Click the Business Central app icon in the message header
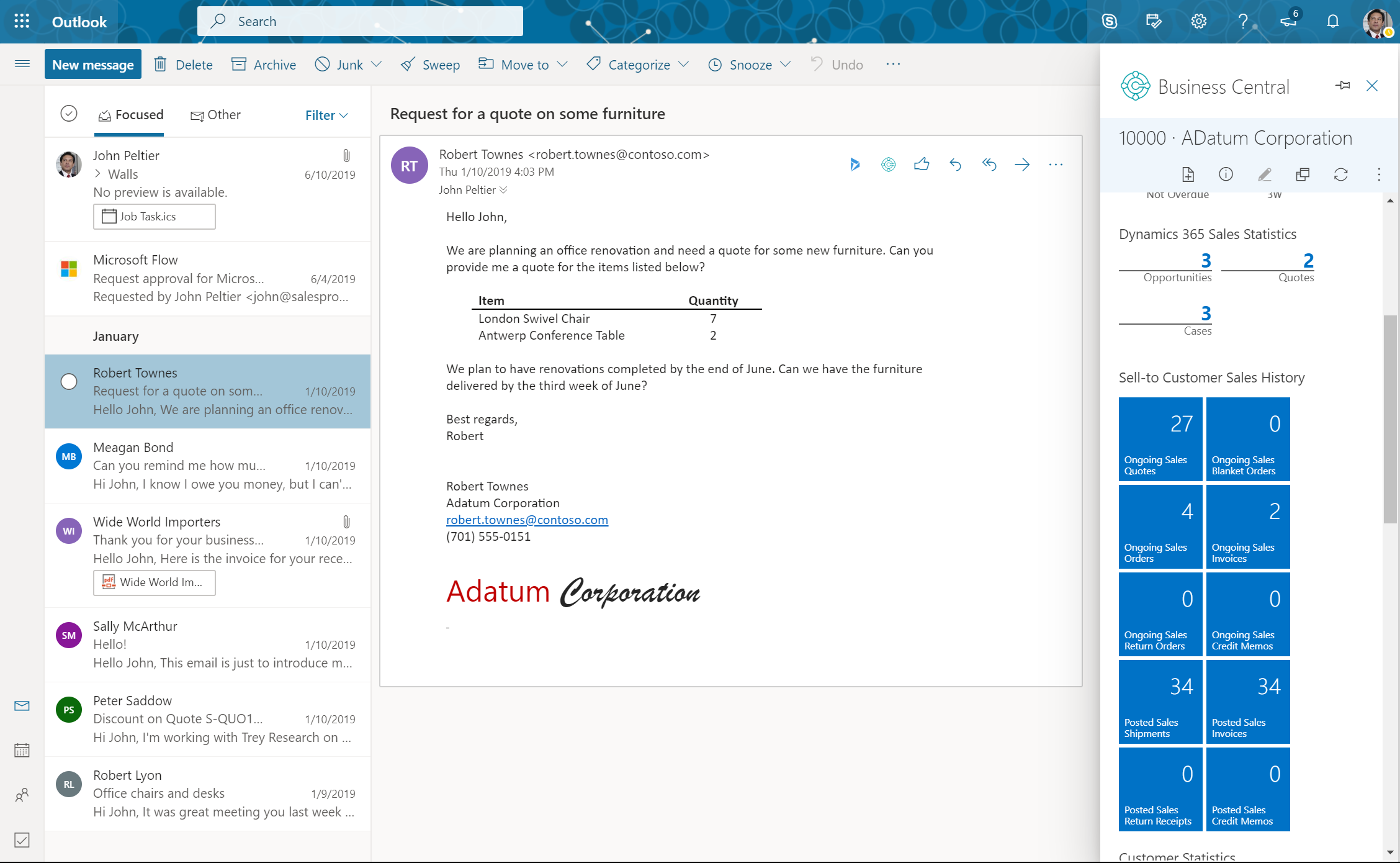Viewport: 1400px width, 863px height. click(x=889, y=165)
